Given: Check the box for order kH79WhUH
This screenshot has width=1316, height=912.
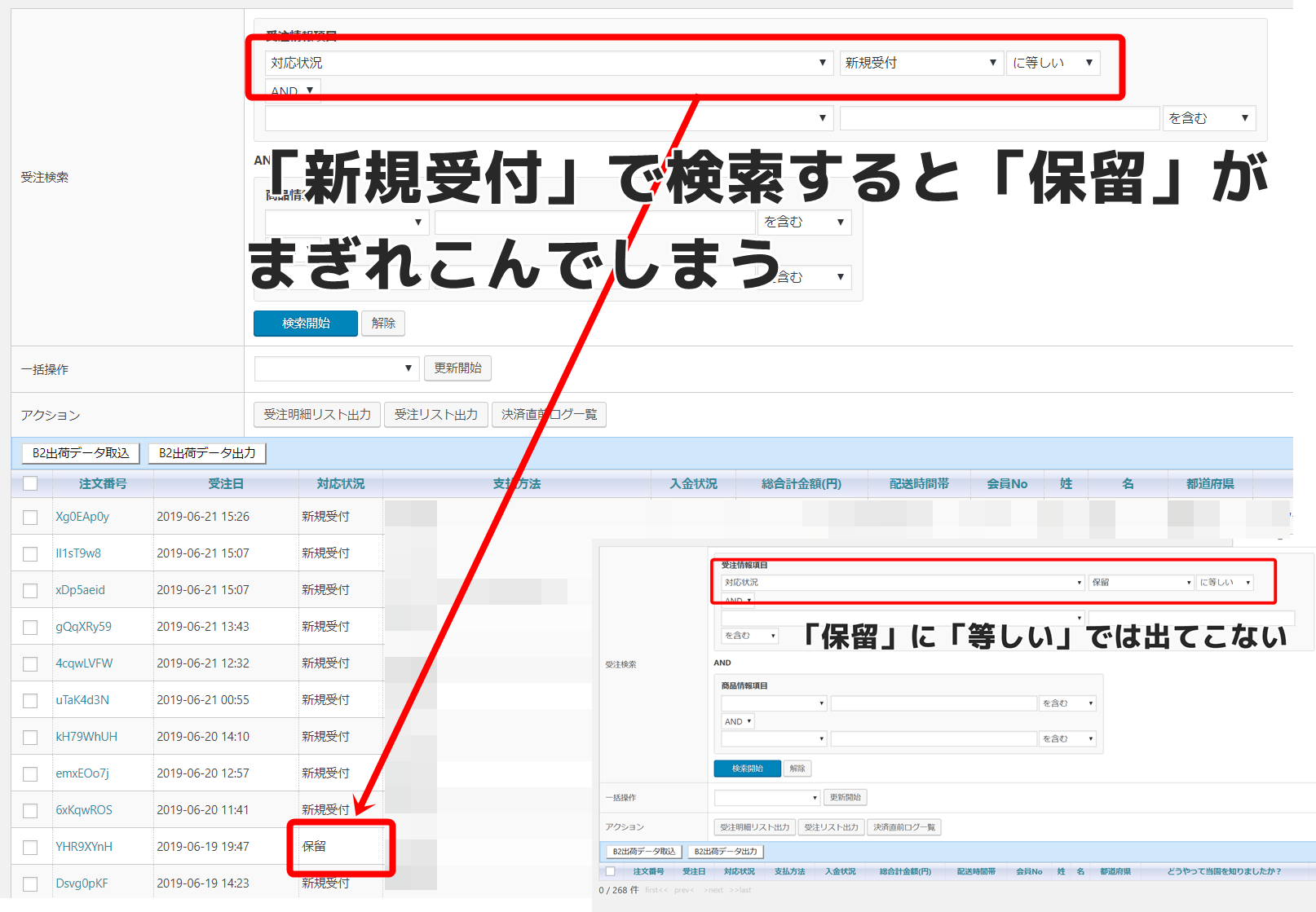Looking at the screenshot, I should (x=30, y=737).
